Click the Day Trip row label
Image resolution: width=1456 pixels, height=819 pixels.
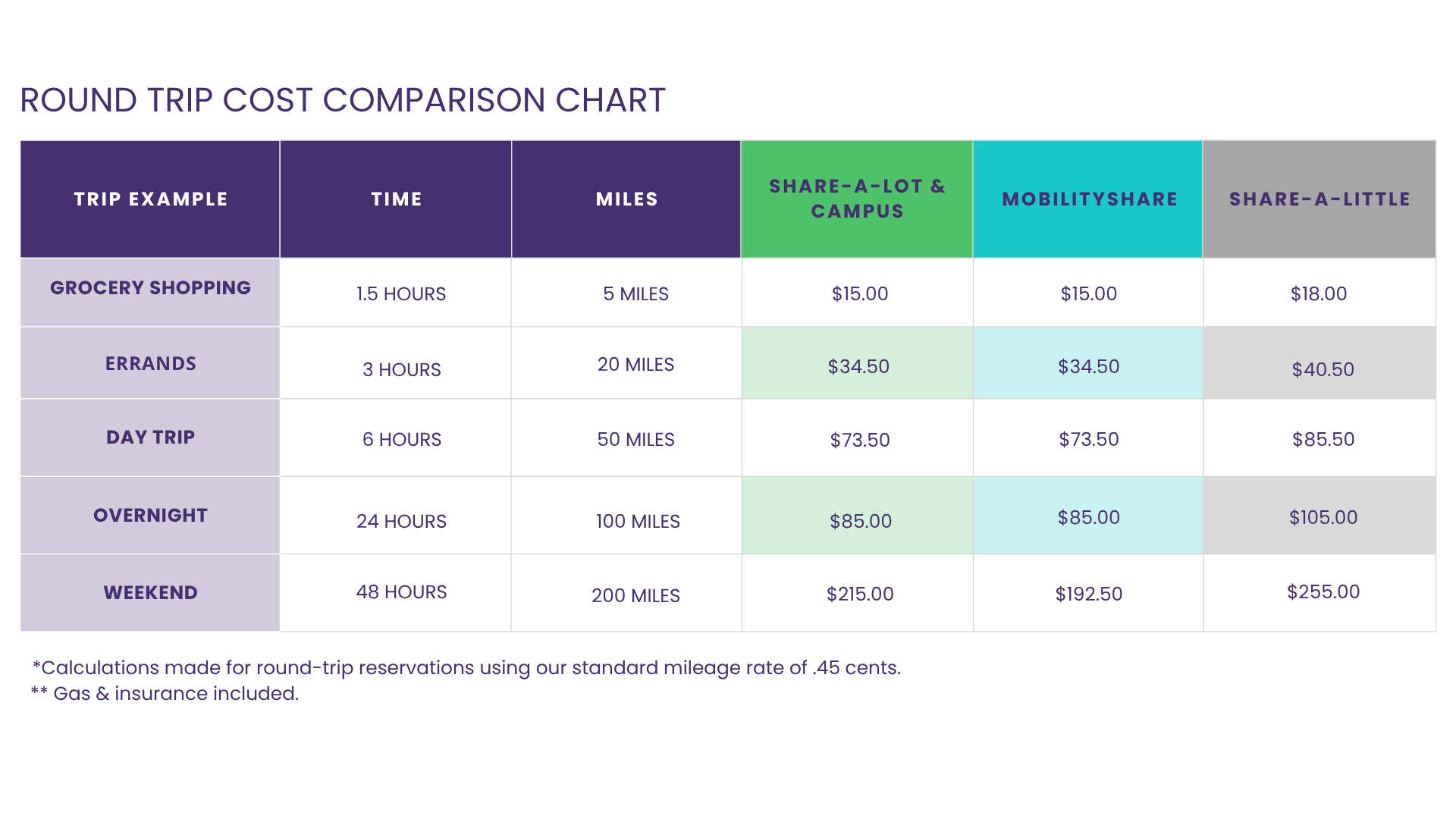tap(150, 438)
